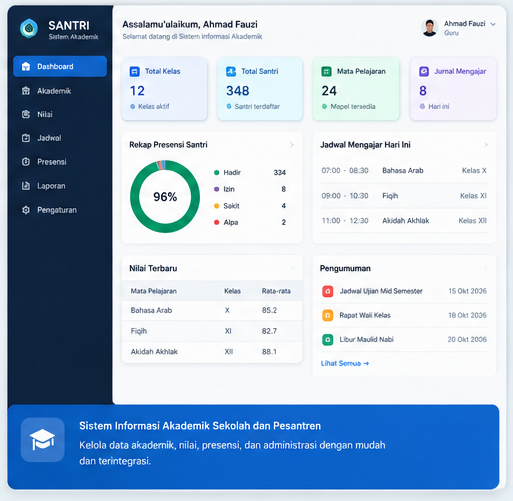Click the Hari ini status dot

coord(422,106)
